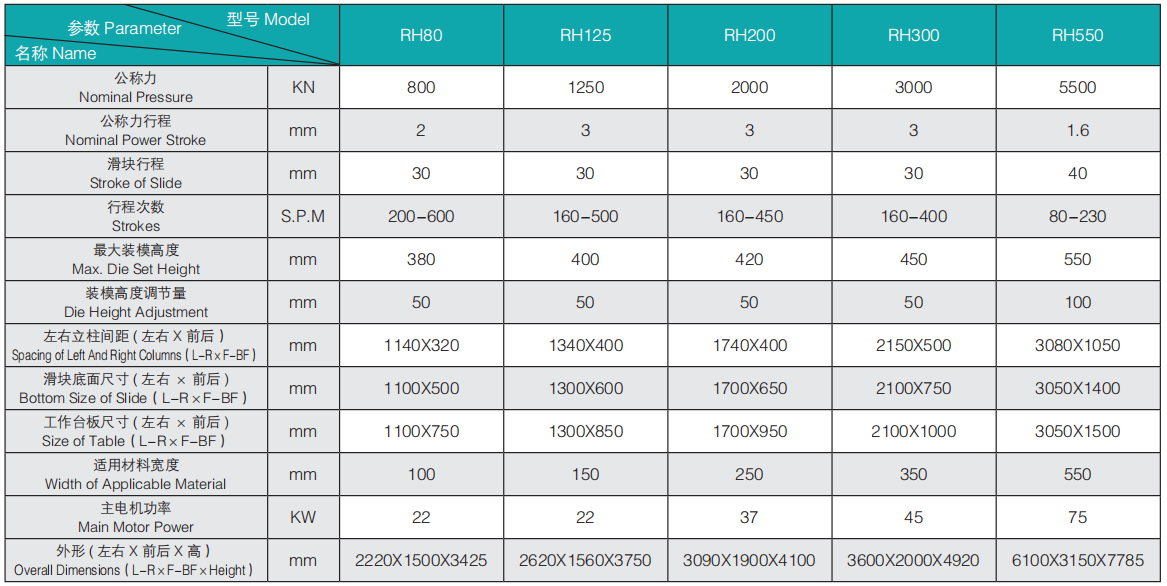Select the KN unit cell
This screenshot has height=586, width=1167.
click(x=304, y=87)
